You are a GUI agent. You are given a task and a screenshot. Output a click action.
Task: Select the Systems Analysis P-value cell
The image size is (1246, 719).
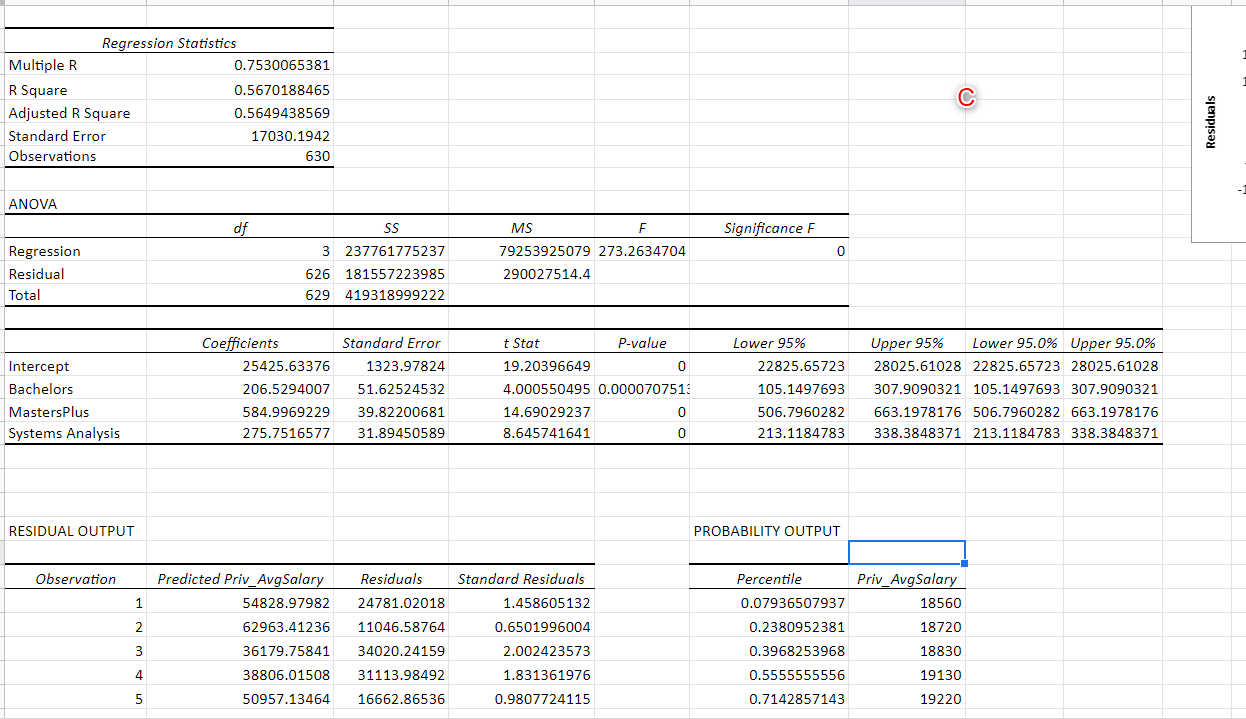[x=641, y=433]
